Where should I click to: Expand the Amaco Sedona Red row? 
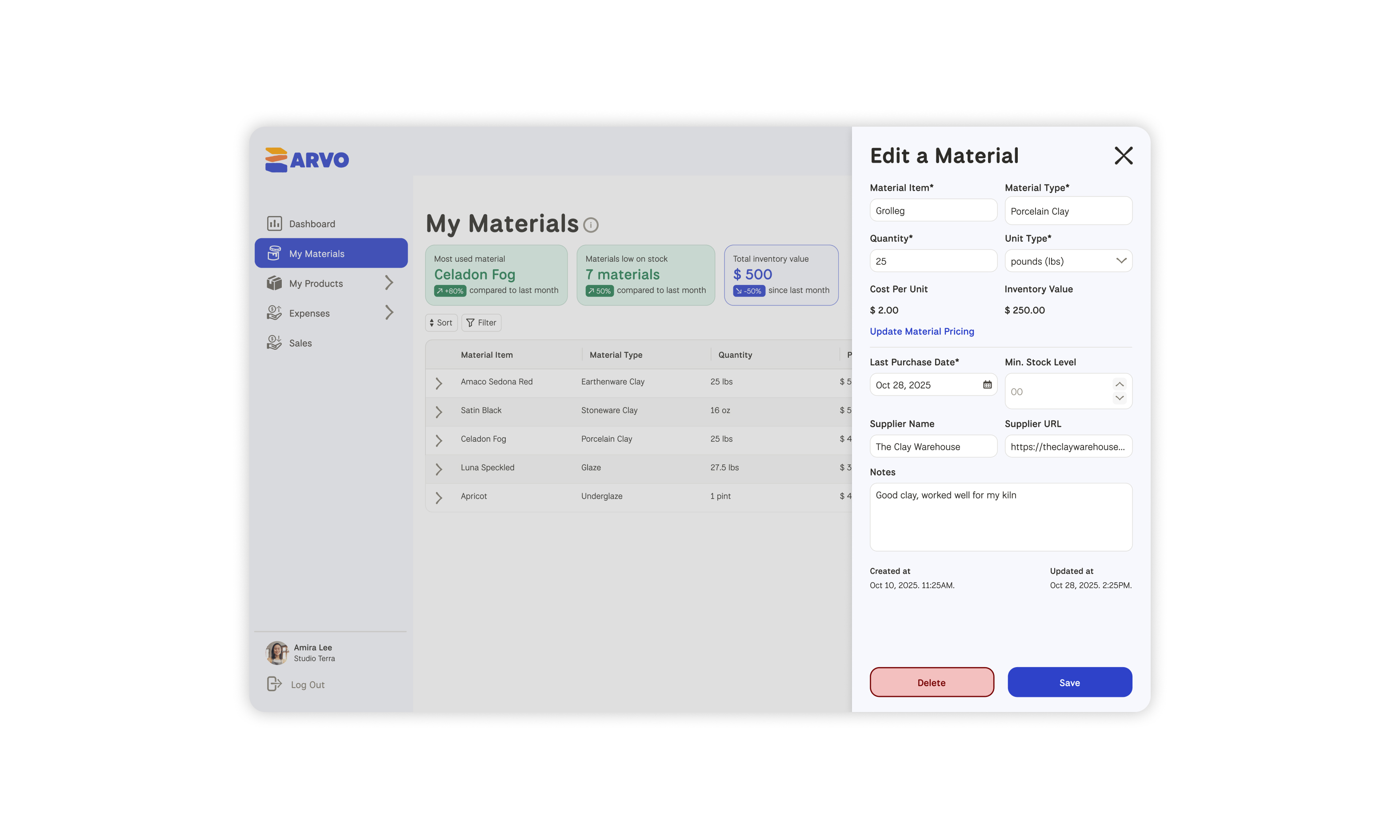point(439,383)
